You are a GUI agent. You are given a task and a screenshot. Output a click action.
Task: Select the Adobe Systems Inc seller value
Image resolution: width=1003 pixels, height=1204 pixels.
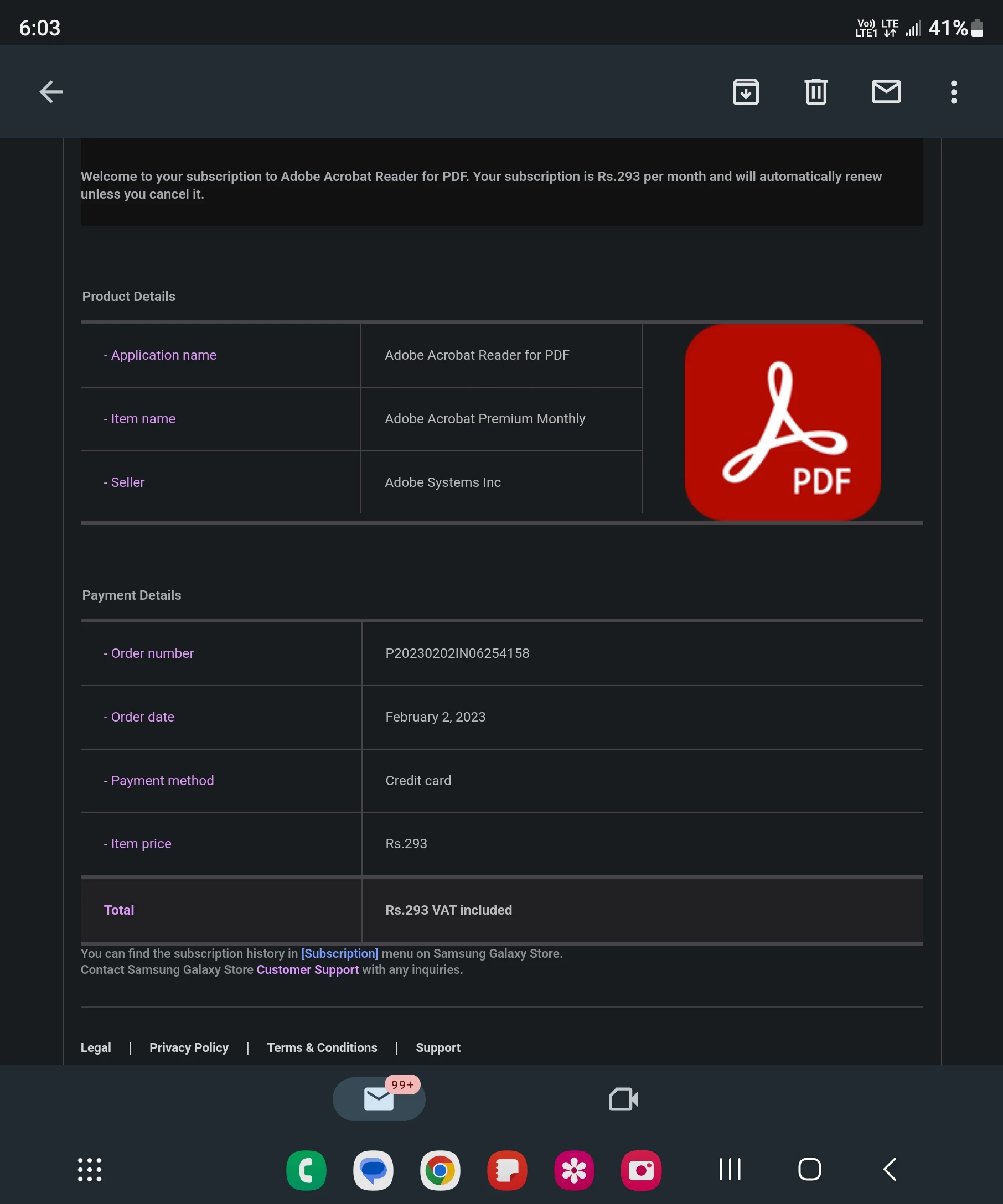pos(443,482)
